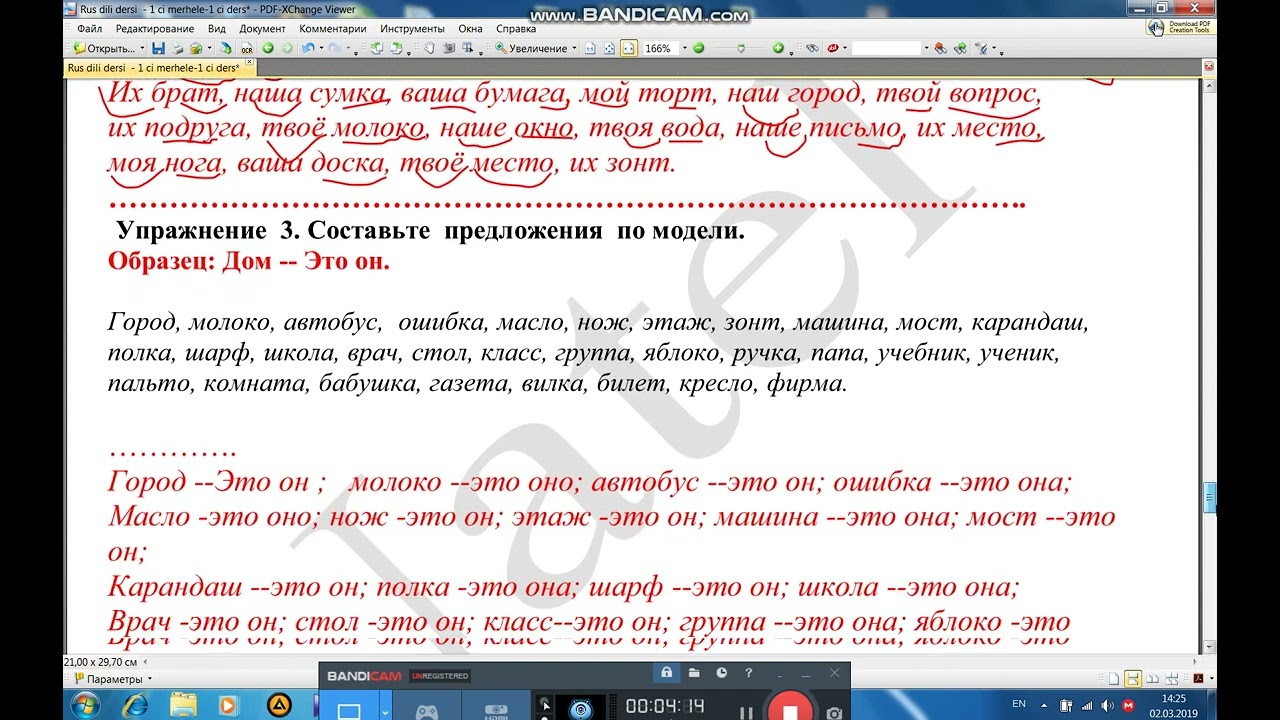
Task: Click the Открыть (Open) toolbar button
Action: pos(104,48)
